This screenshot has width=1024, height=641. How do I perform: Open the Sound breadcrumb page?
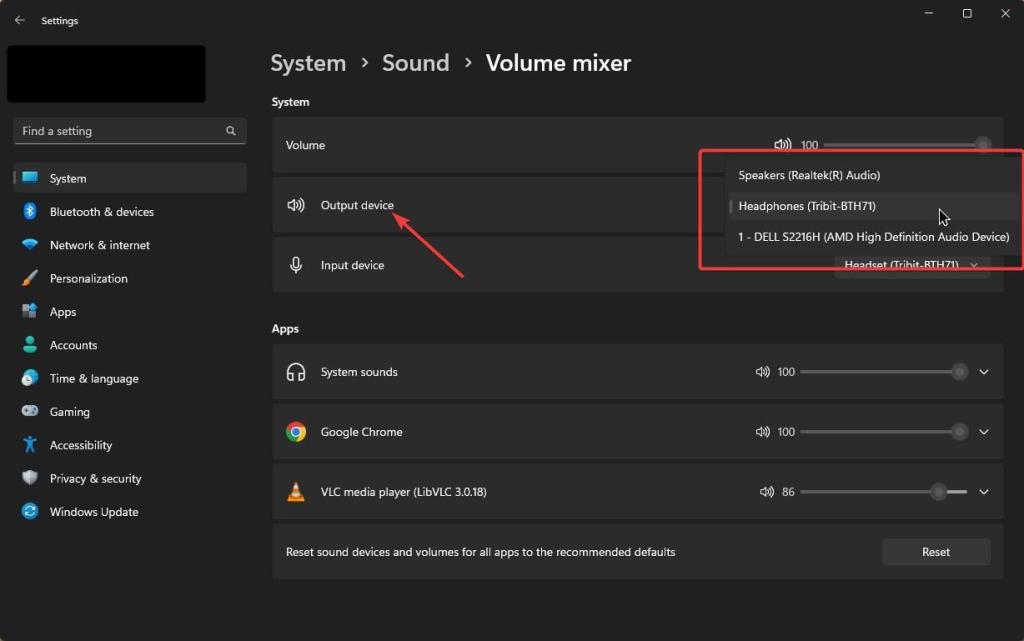click(x=416, y=62)
